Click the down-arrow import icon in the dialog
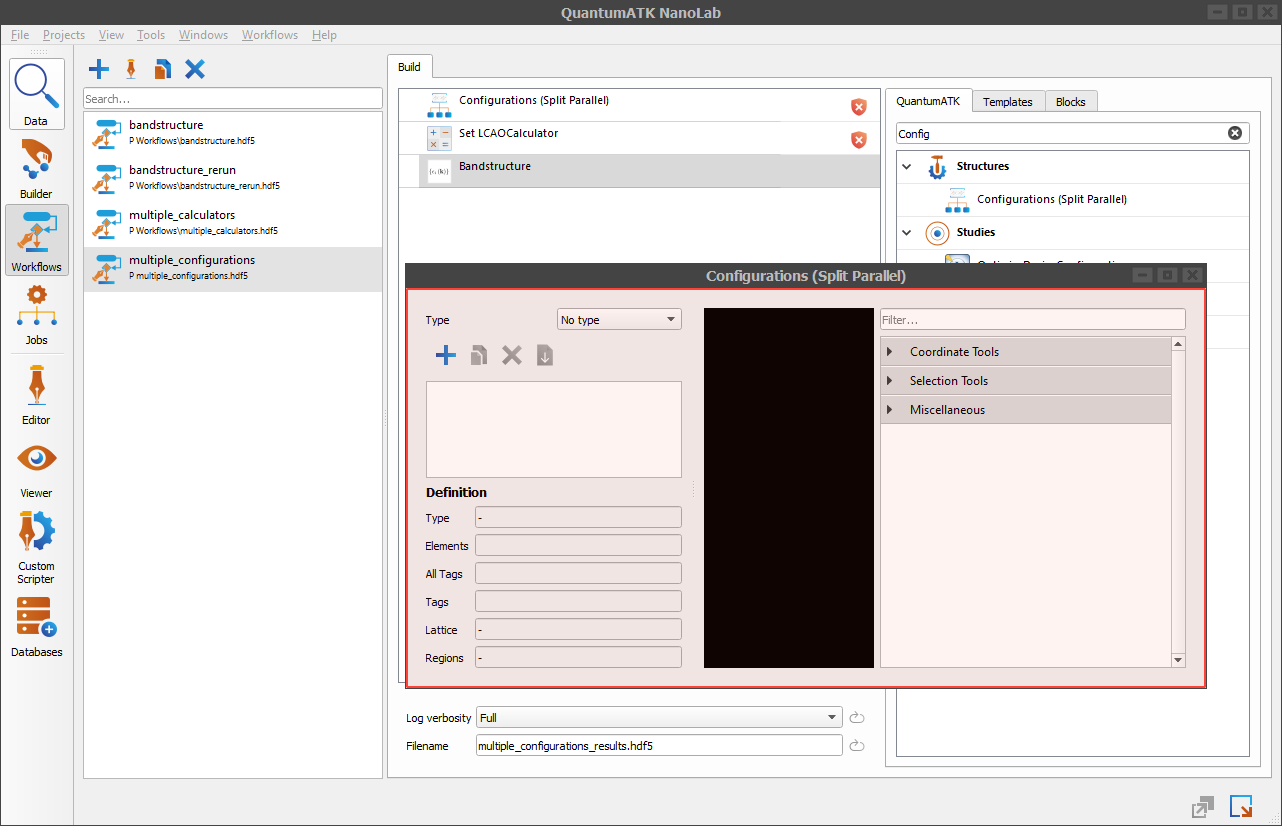Screen dimensions: 1282x826 point(545,355)
